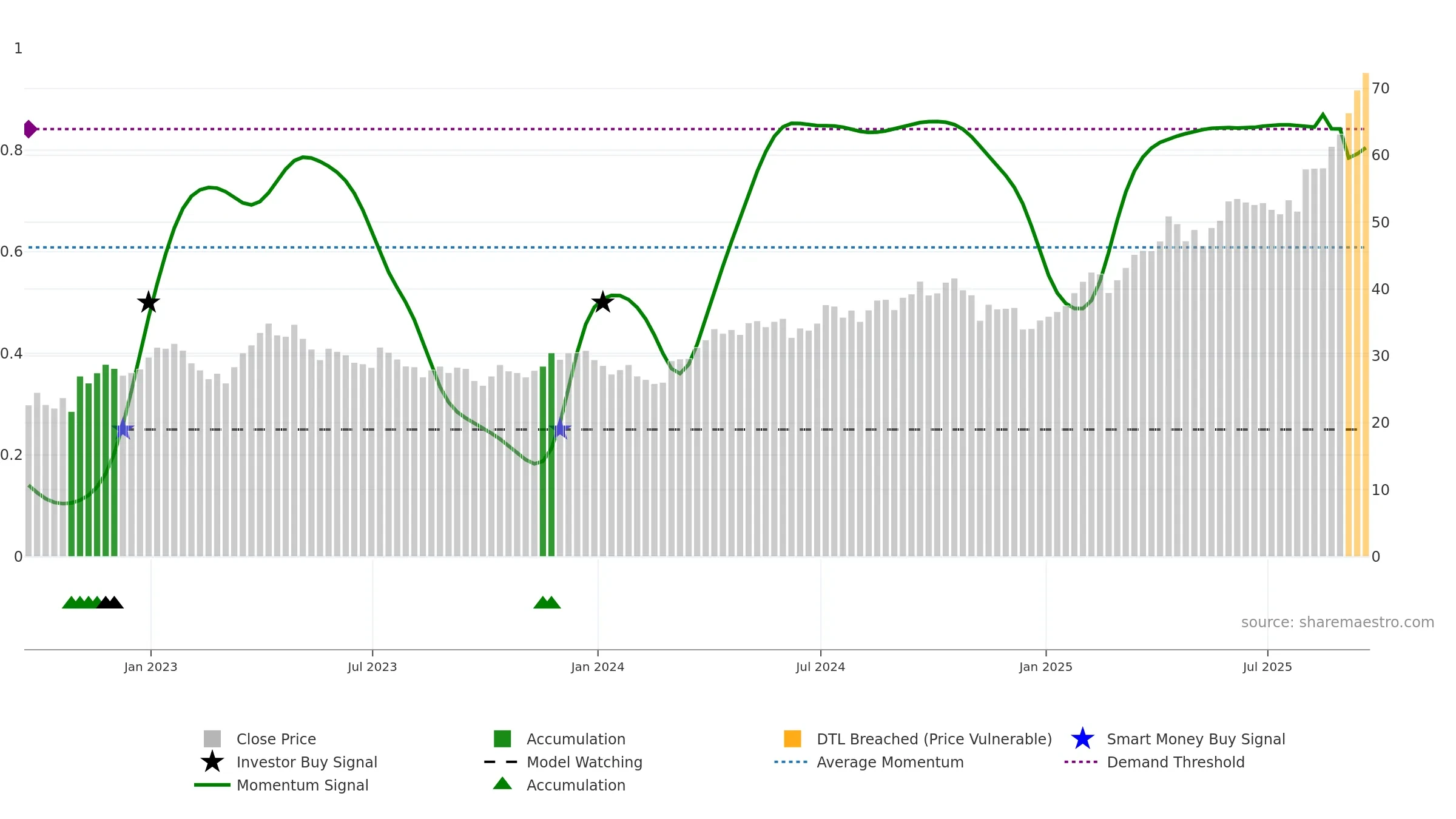Click the black star marker near Jan 2024
The image size is (1456, 819).
point(602,302)
